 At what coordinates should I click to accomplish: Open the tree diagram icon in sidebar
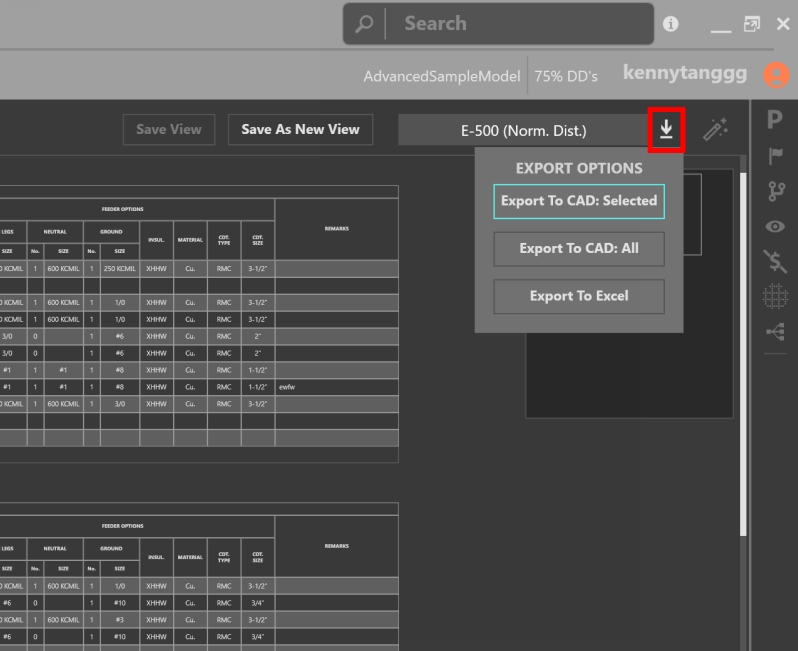pos(776,332)
